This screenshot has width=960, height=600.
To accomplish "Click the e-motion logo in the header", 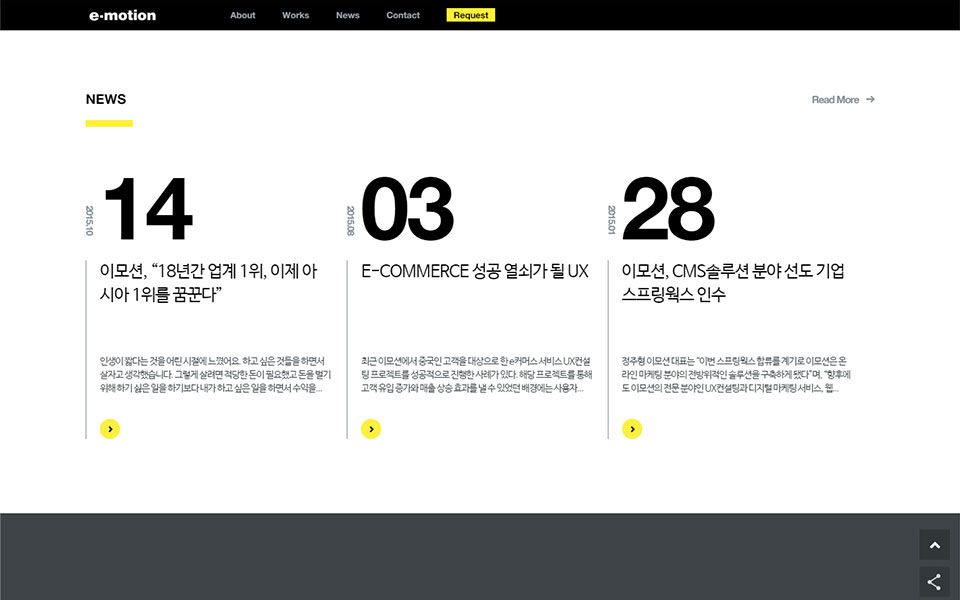I will (x=122, y=15).
